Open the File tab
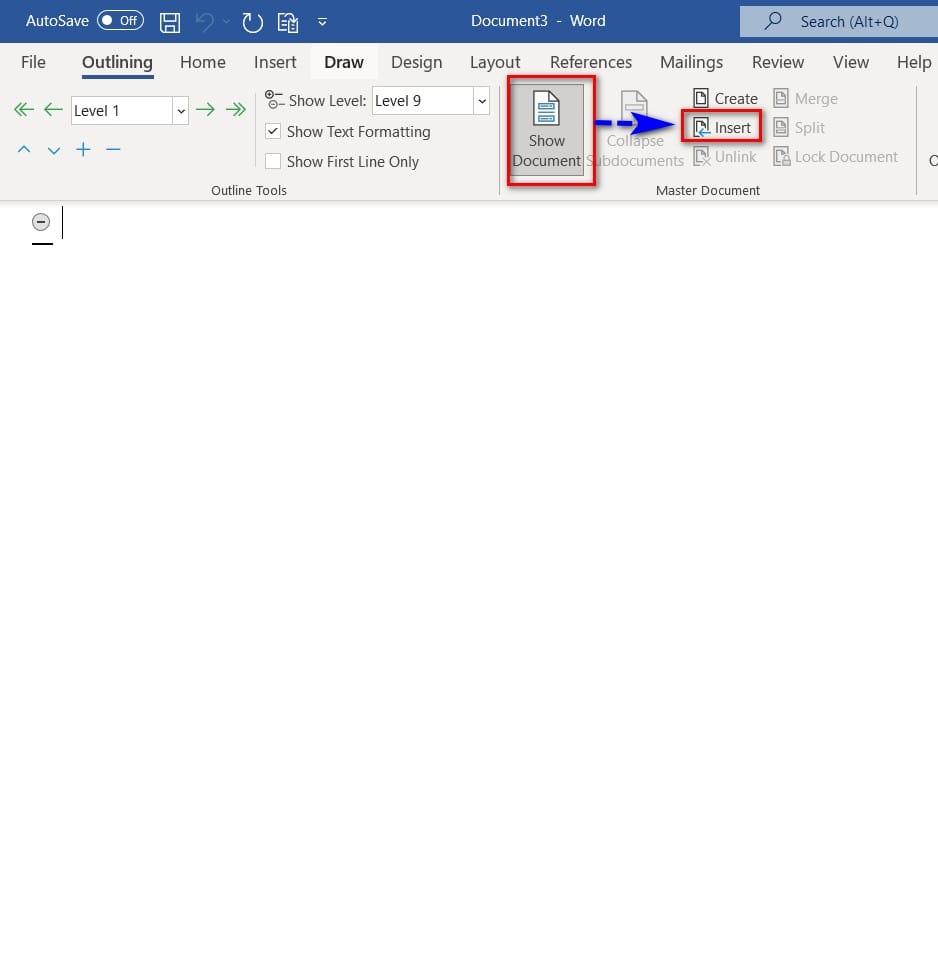 pos(33,62)
